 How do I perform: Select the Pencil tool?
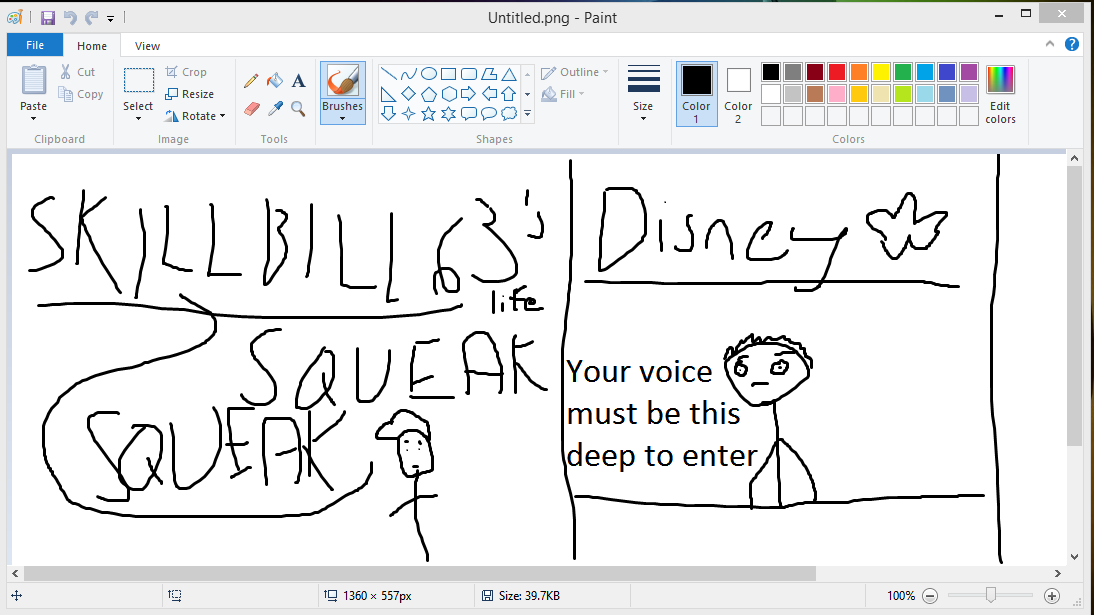click(x=251, y=81)
